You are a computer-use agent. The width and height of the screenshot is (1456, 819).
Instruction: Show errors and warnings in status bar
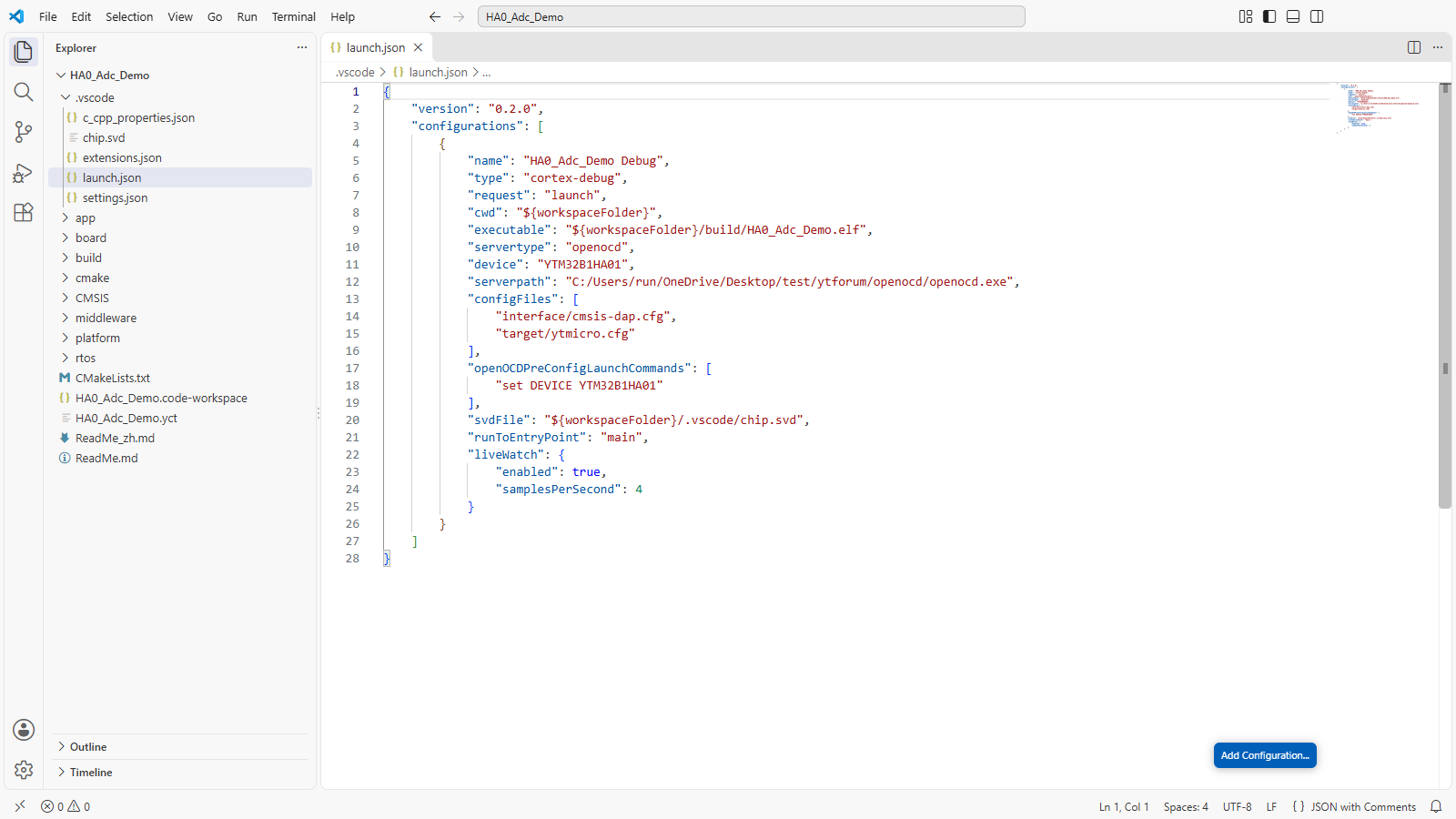coord(66,806)
